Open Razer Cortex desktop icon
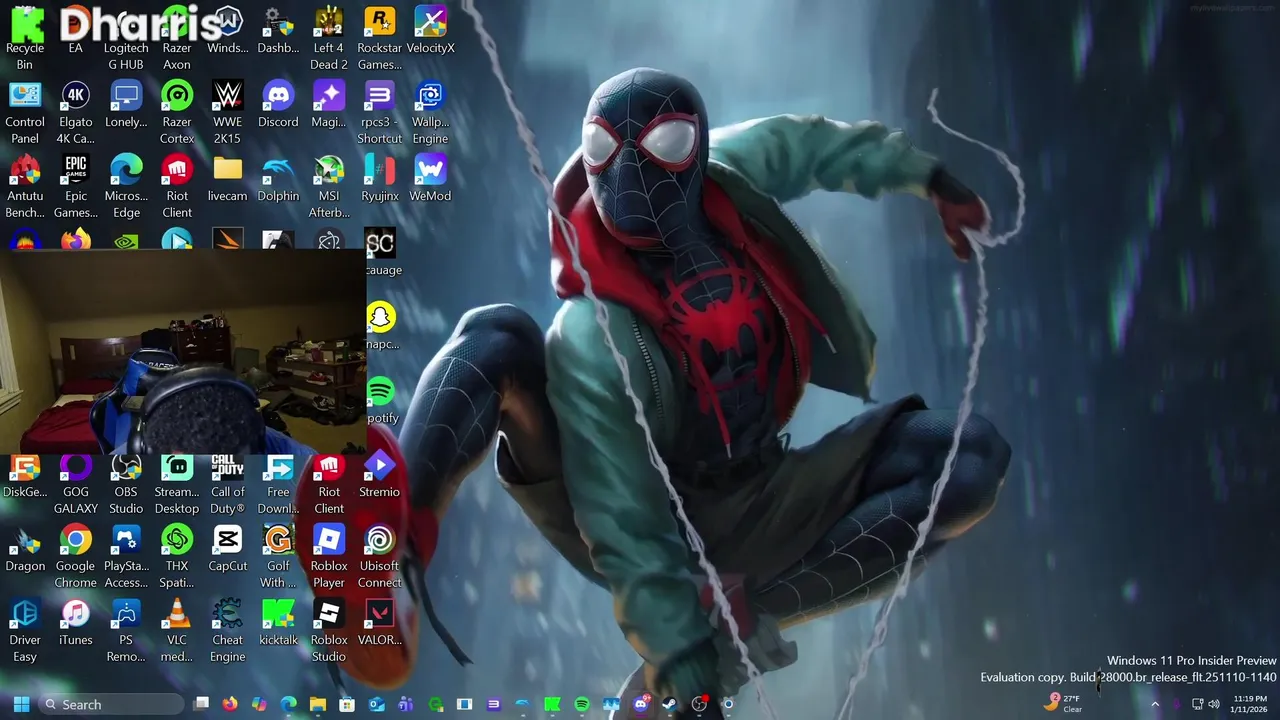 [177, 112]
